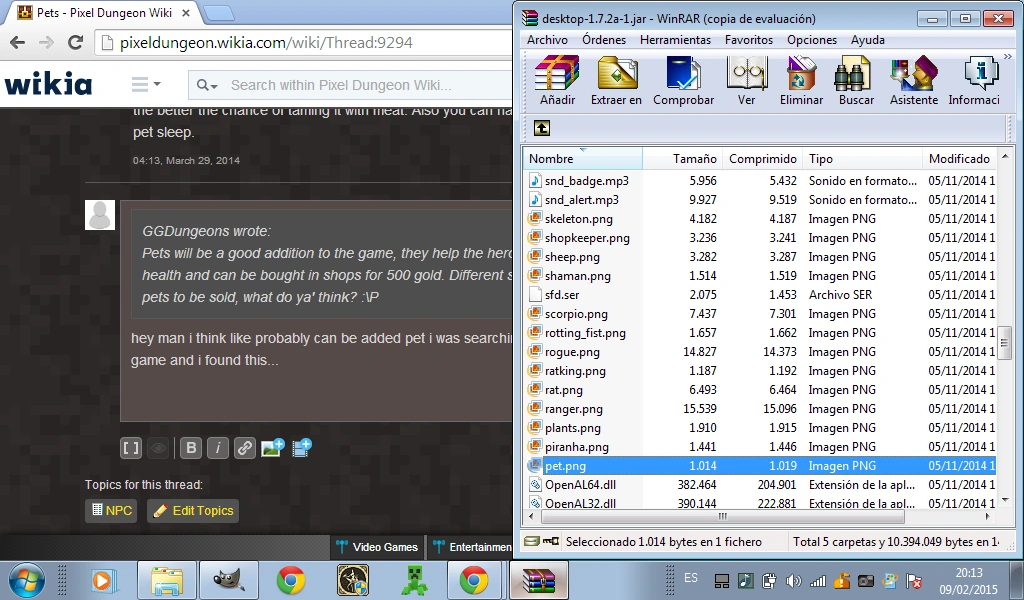Follow the NPC topic link
The image size is (1024, 600).
(111, 511)
